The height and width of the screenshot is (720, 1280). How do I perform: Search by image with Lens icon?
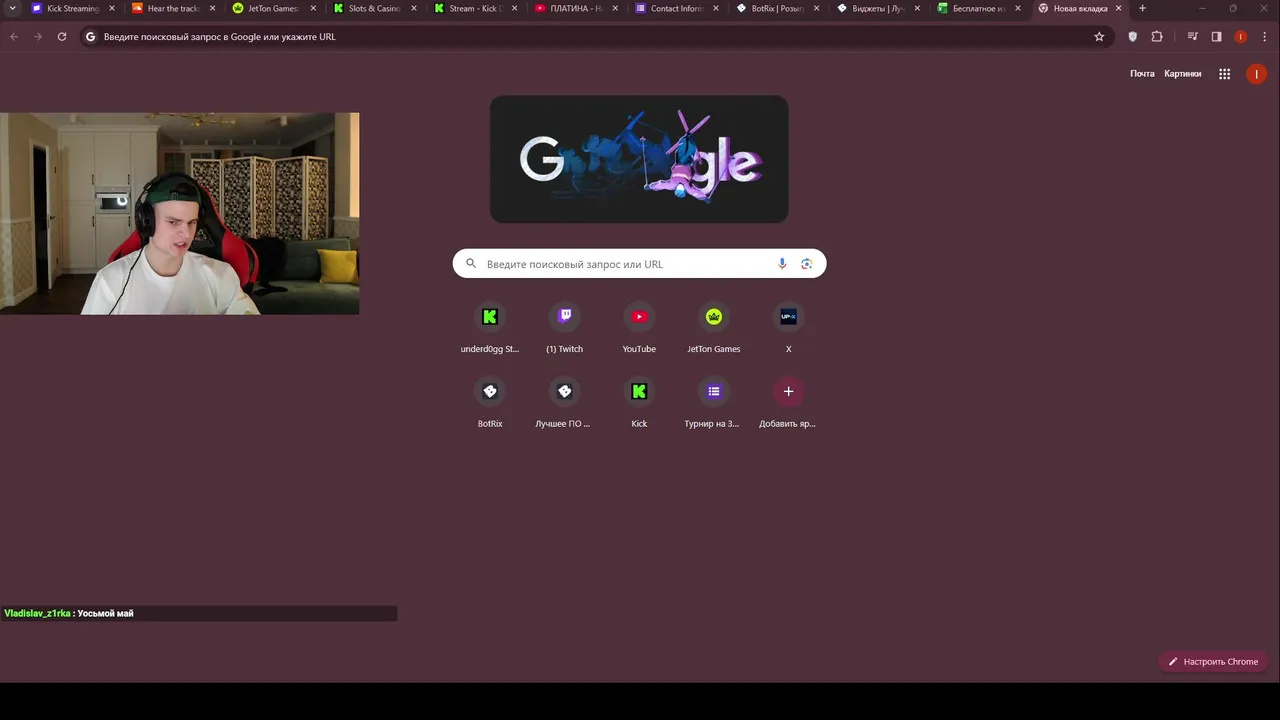(x=806, y=264)
